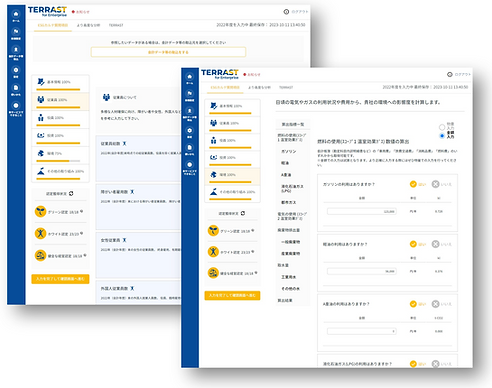Click 健全な経営認定 badge in front window
Screen dimensions: 492x388
213,273
